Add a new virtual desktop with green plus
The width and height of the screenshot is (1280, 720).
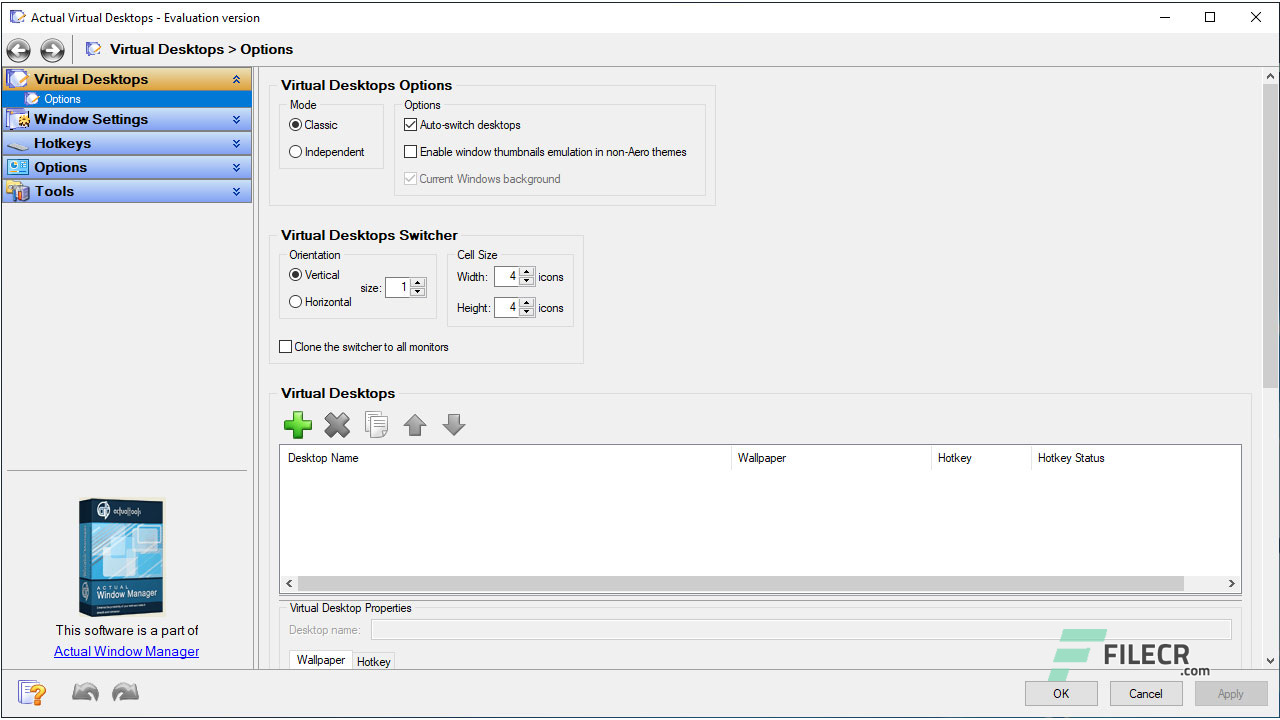tap(298, 425)
